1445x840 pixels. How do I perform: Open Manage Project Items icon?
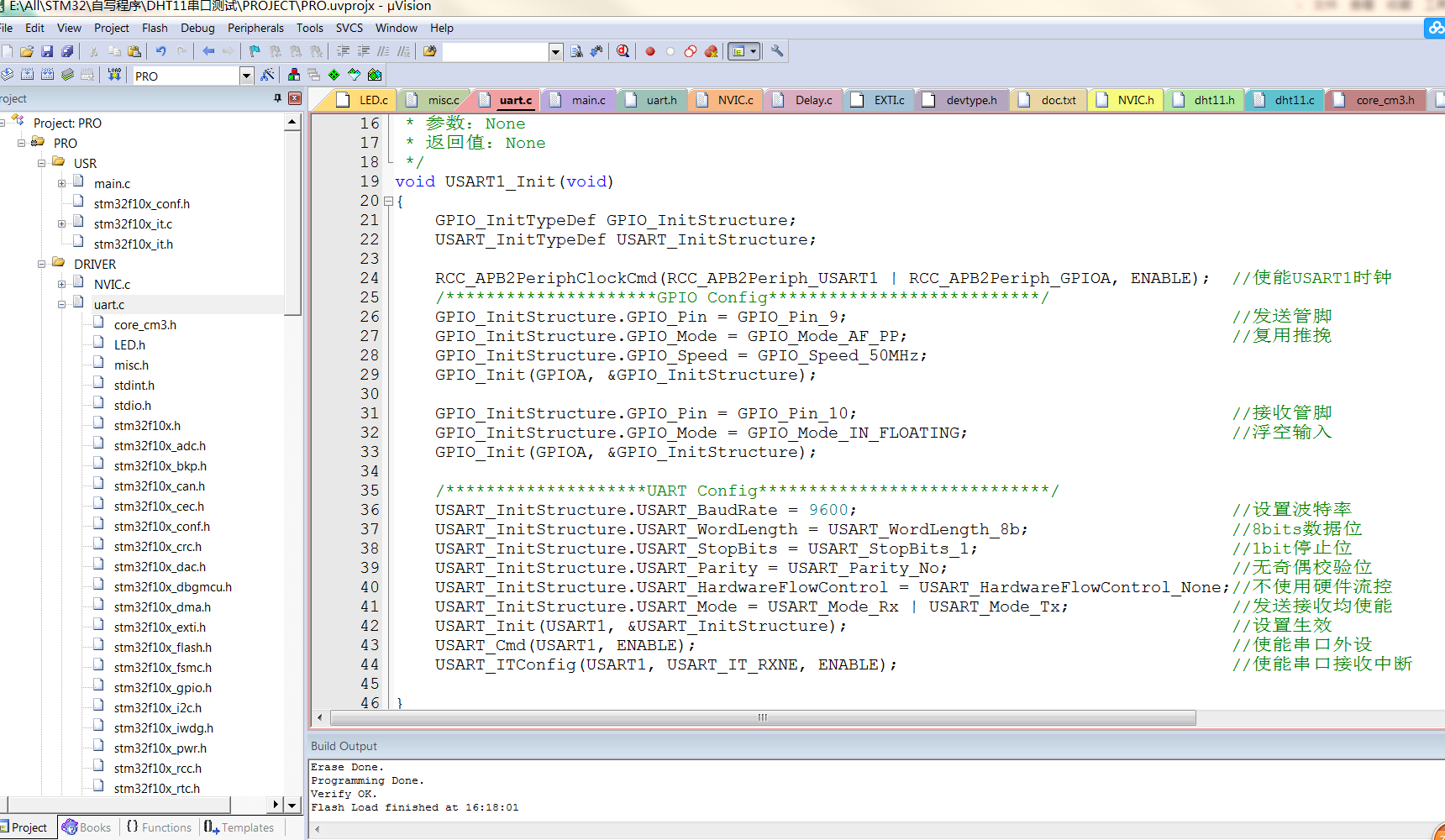tap(293, 75)
